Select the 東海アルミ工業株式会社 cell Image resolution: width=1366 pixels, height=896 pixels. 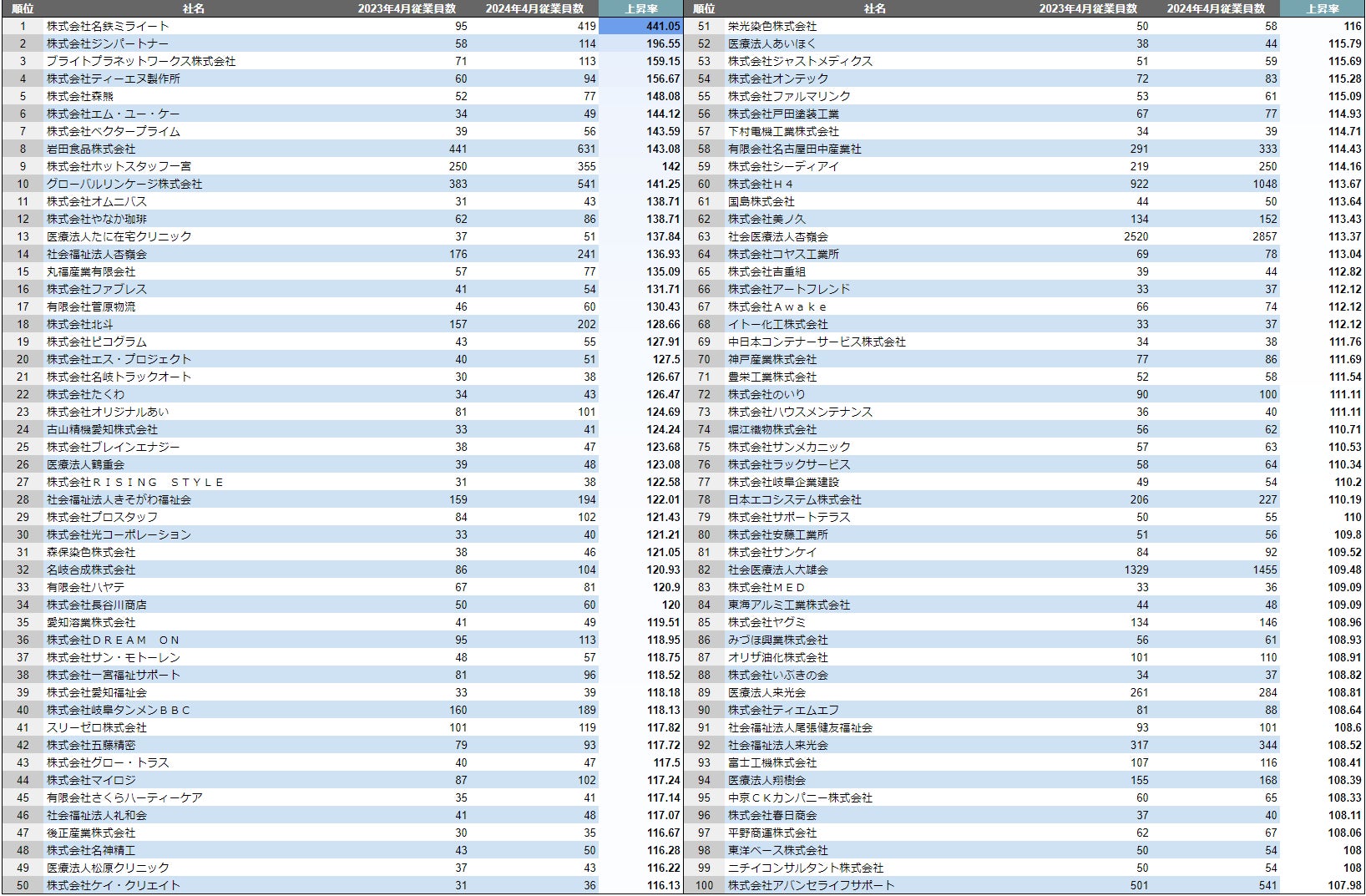[789, 605]
